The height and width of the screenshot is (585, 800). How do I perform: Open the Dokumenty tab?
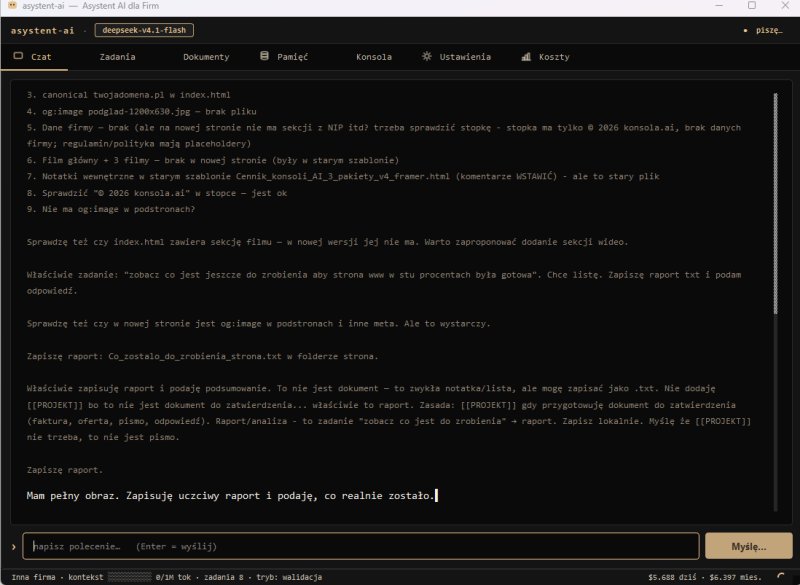(x=206, y=57)
